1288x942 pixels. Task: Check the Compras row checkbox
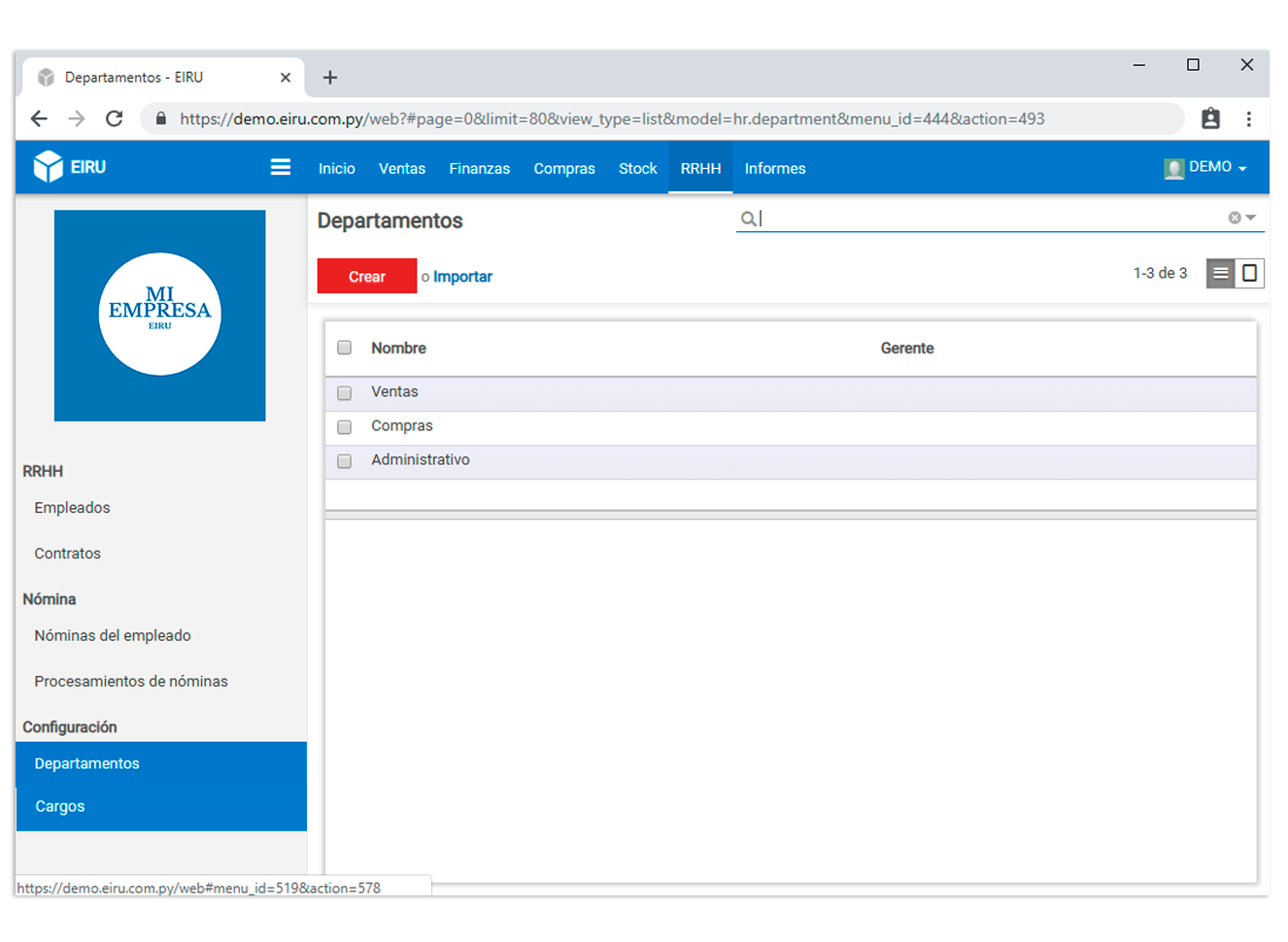point(344,426)
